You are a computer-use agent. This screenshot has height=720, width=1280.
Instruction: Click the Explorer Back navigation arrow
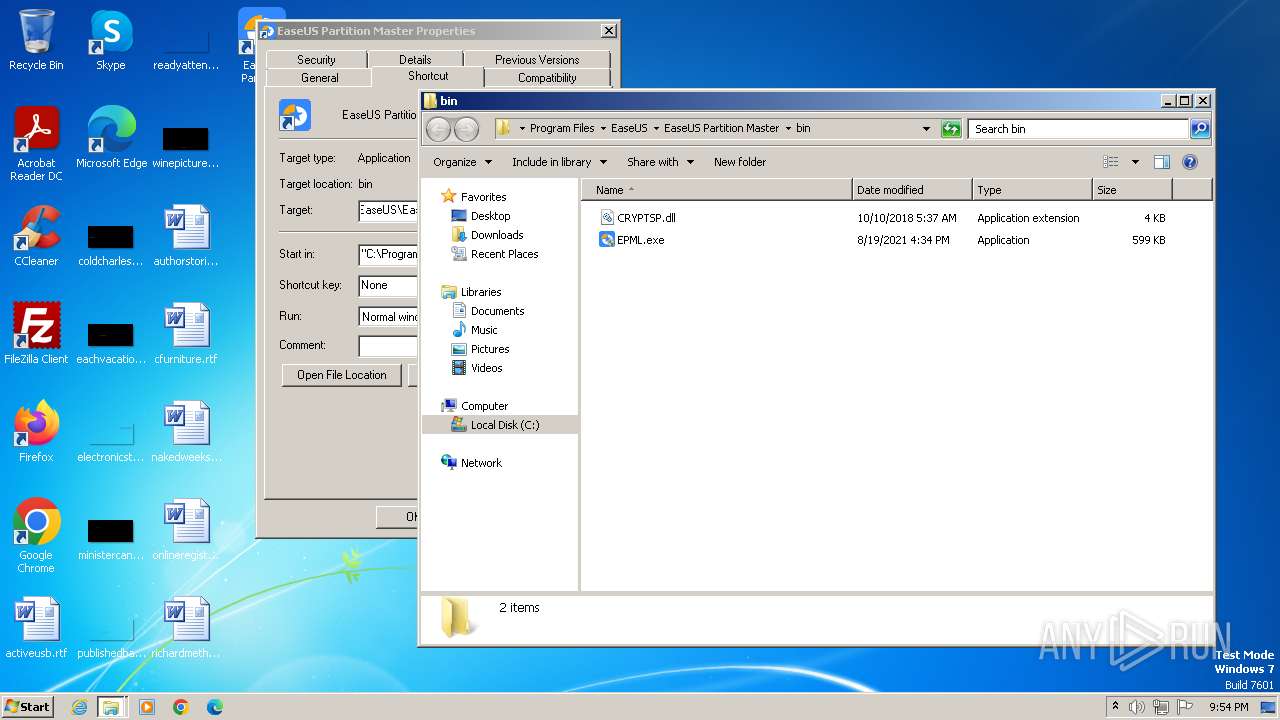coord(438,129)
